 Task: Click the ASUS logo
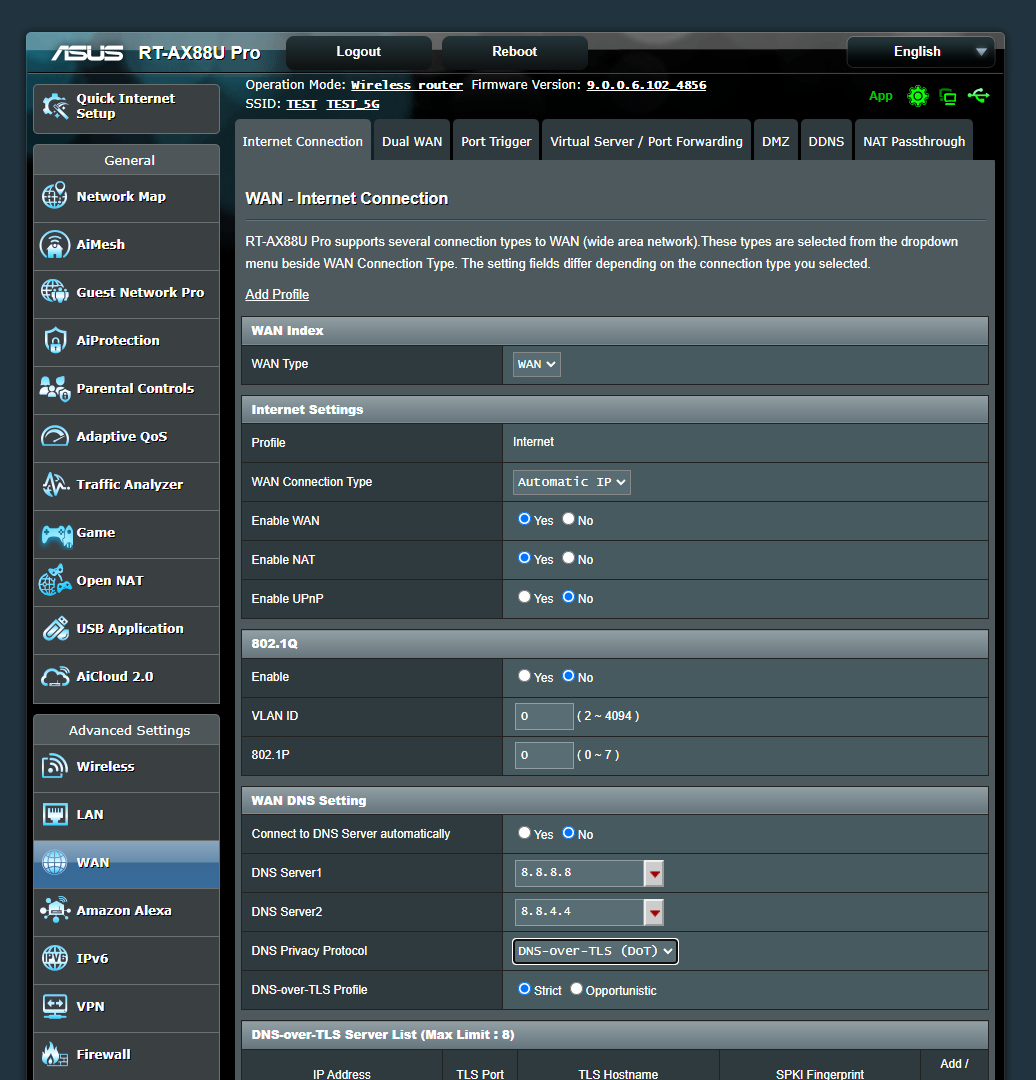pyautogui.click(x=87, y=53)
